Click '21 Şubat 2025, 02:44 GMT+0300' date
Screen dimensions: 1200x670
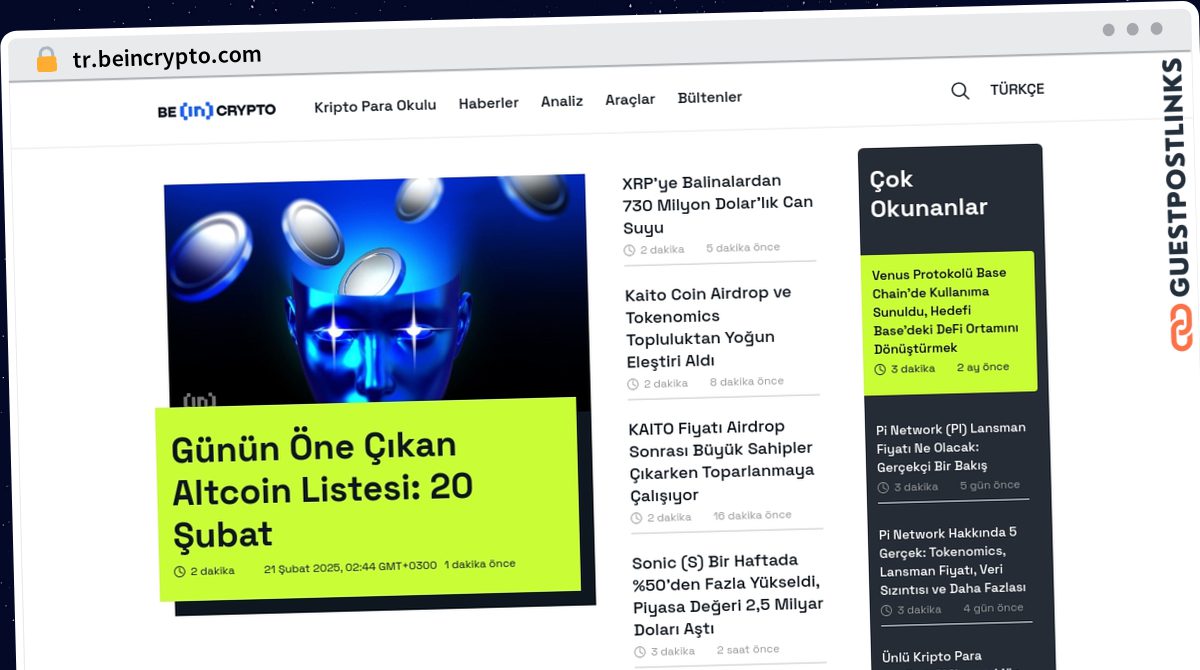(x=350, y=567)
